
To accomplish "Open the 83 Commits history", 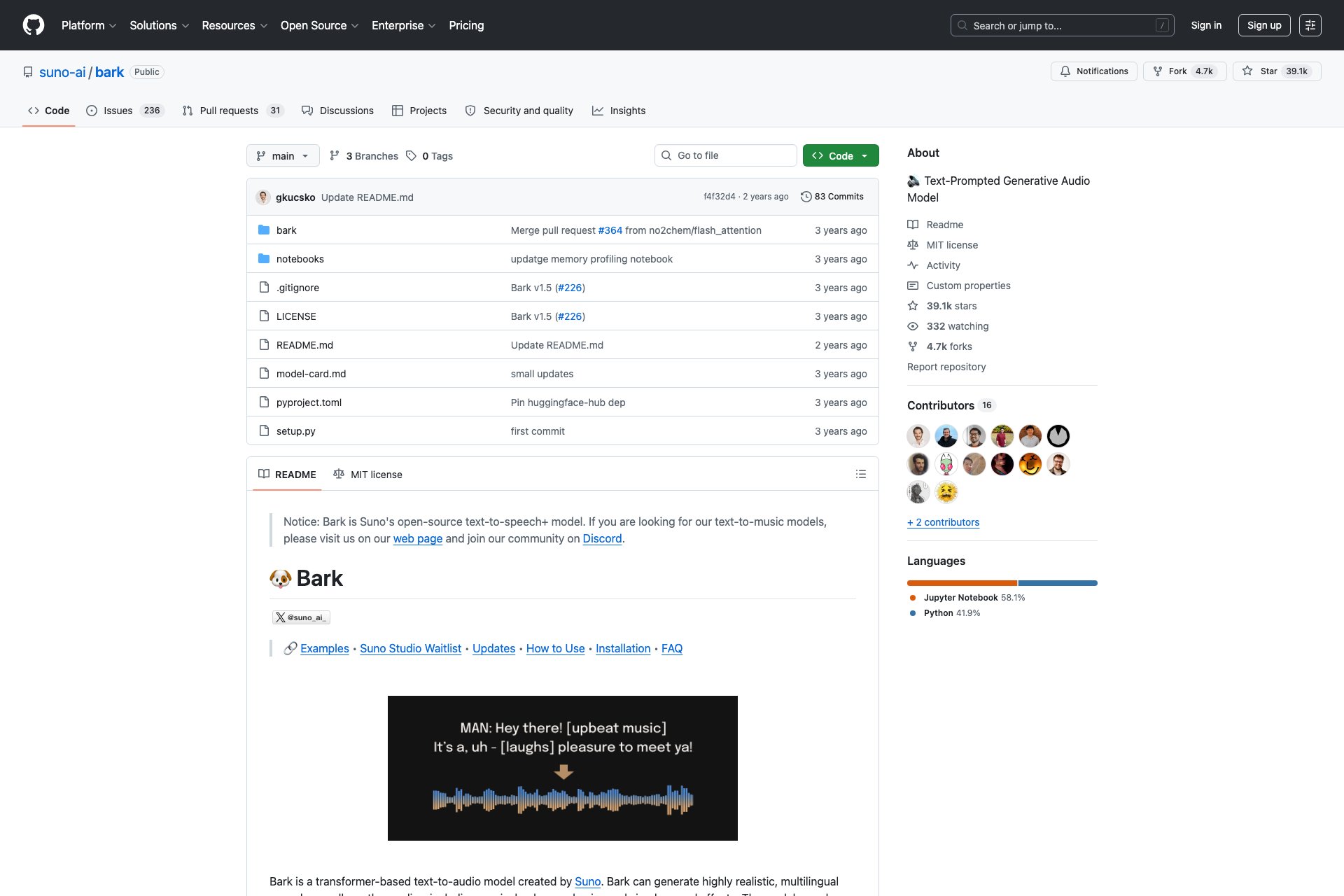I will pyautogui.click(x=832, y=197).
